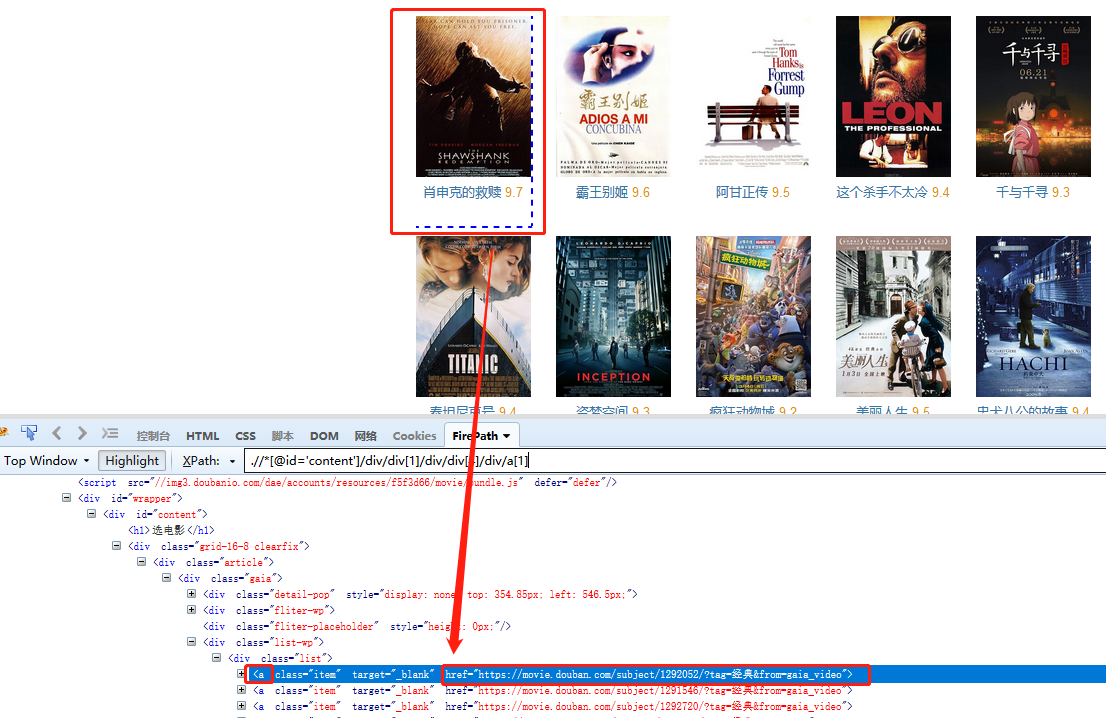Screen dimensions: 1106x718
Task: Switch to the HTML tab
Action: pyautogui.click(x=202, y=436)
